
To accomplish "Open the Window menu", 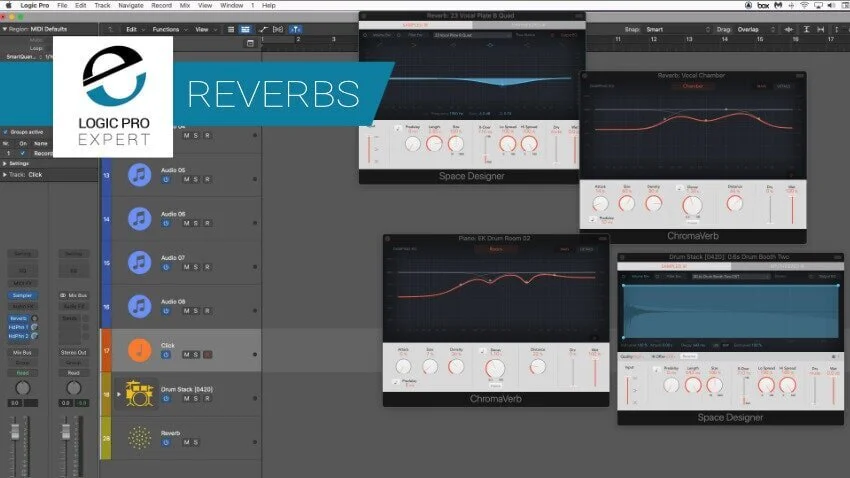I will (x=231, y=5).
